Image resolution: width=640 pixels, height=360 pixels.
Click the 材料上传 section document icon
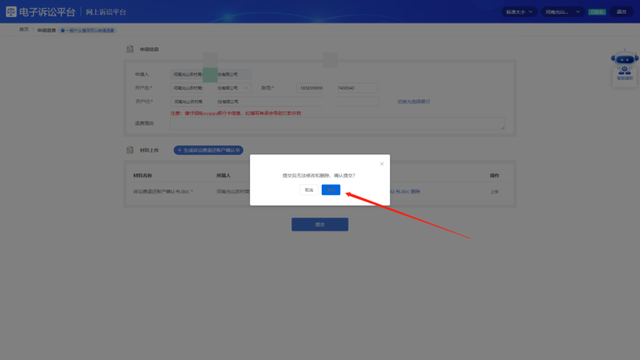point(130,150)
